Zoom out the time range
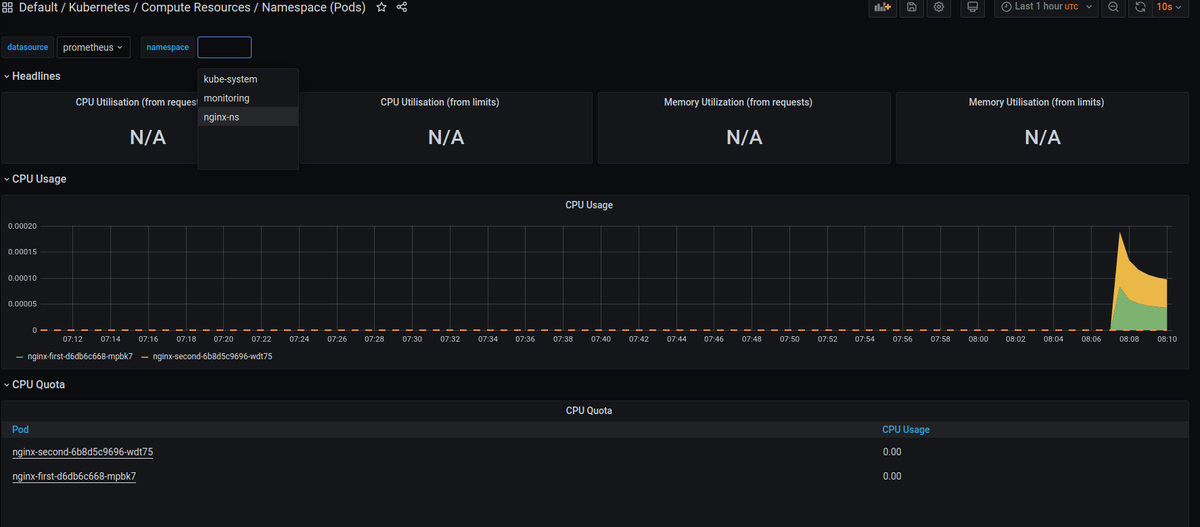Screen dimensions: 1200x527 coord(1113,7)
